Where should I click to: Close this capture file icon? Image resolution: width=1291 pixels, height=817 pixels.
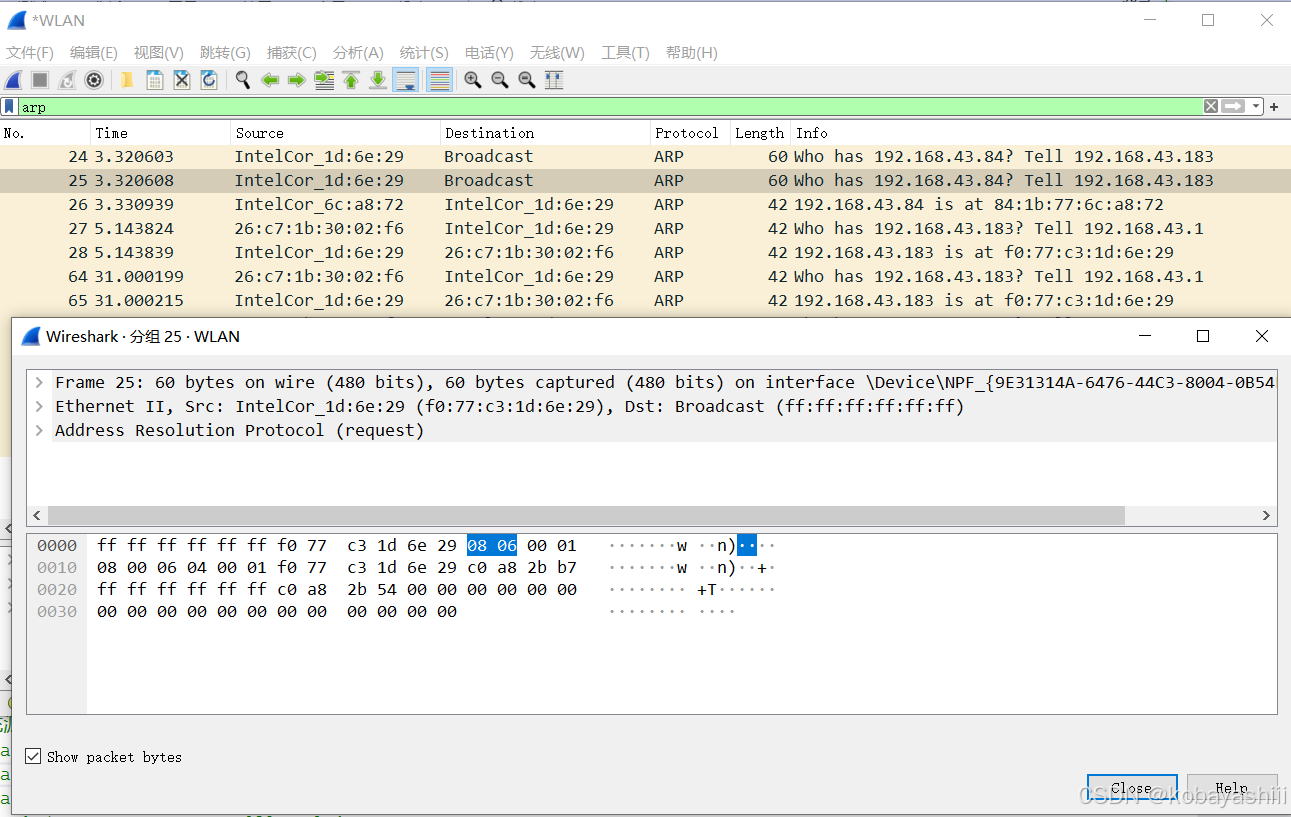182,80
